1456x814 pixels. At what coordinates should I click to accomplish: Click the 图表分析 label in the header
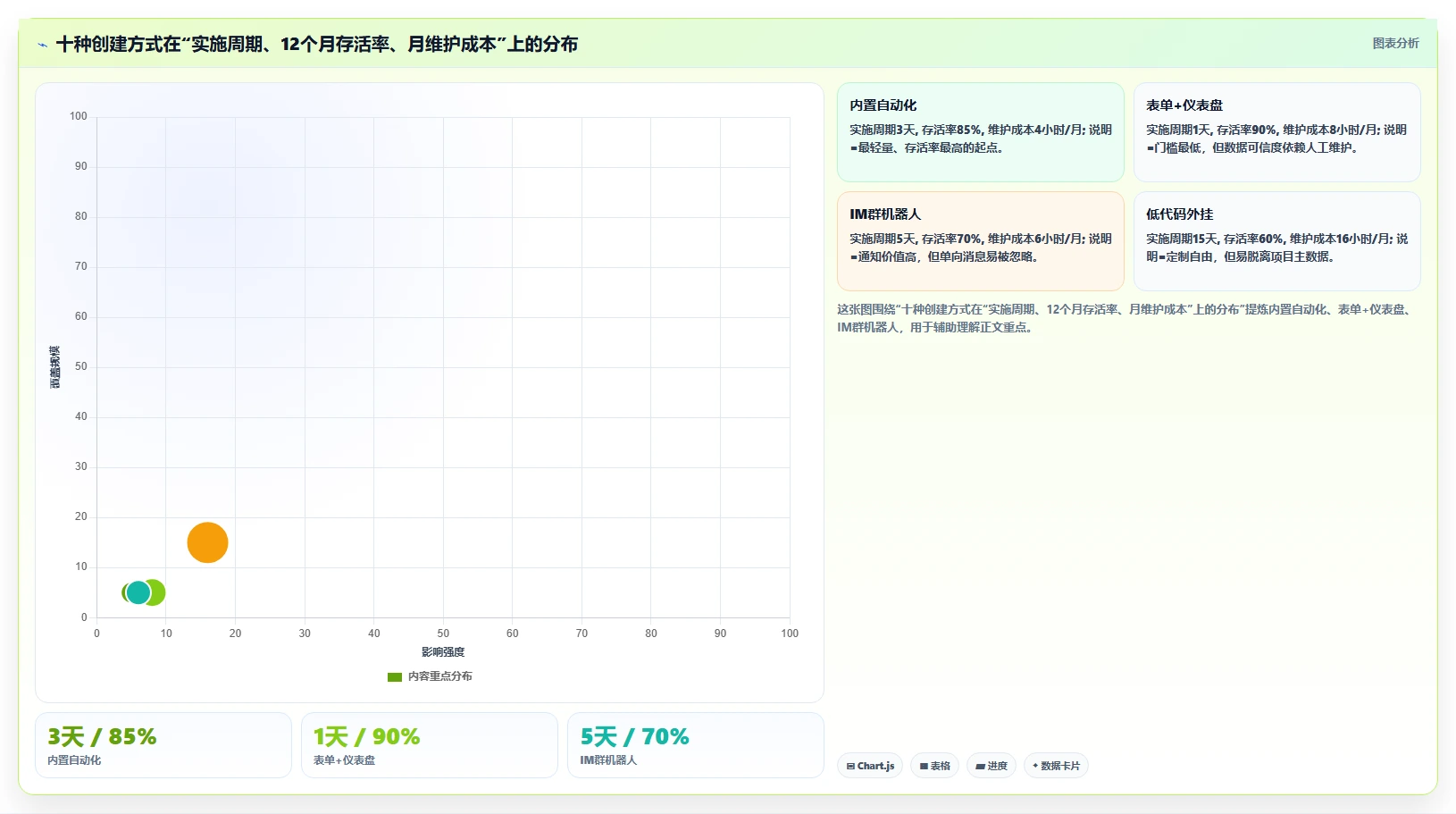(1395, 43)
